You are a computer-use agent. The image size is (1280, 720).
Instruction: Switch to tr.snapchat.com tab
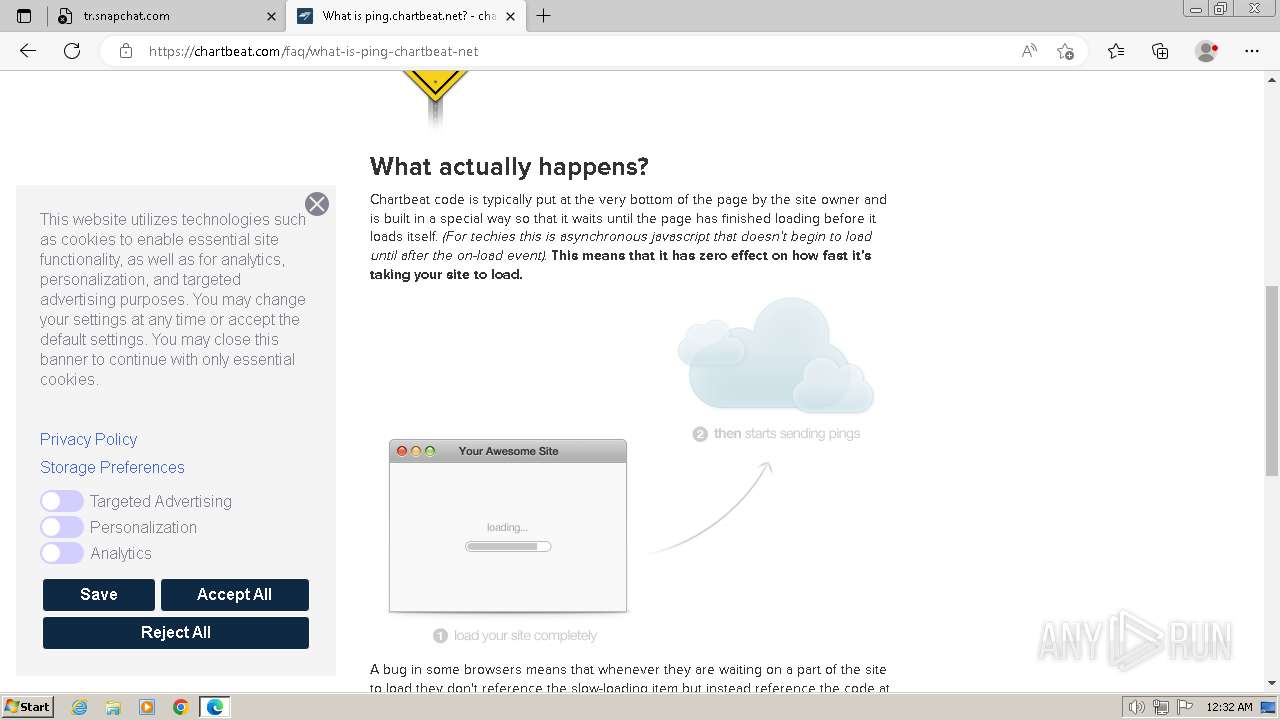coord(165,16)
